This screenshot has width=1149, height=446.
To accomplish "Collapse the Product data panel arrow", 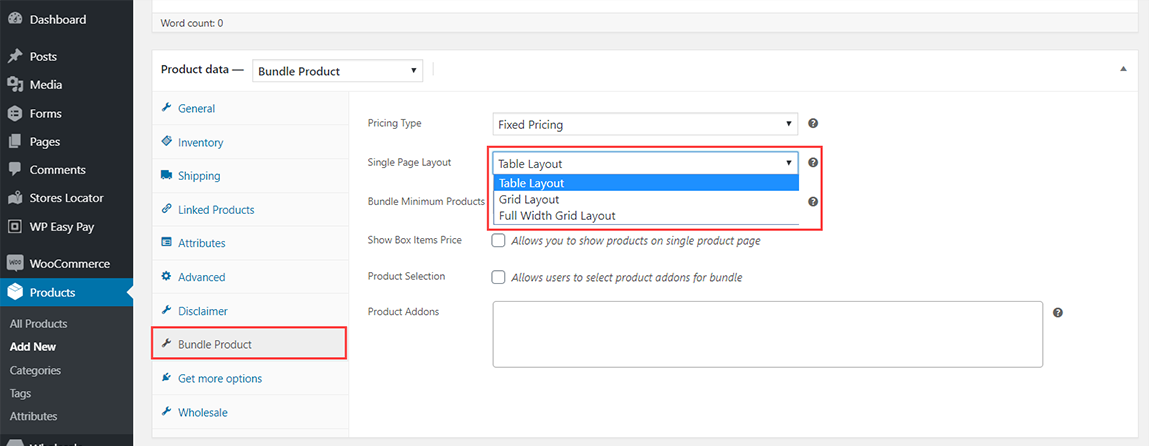I will (1123, 69).
